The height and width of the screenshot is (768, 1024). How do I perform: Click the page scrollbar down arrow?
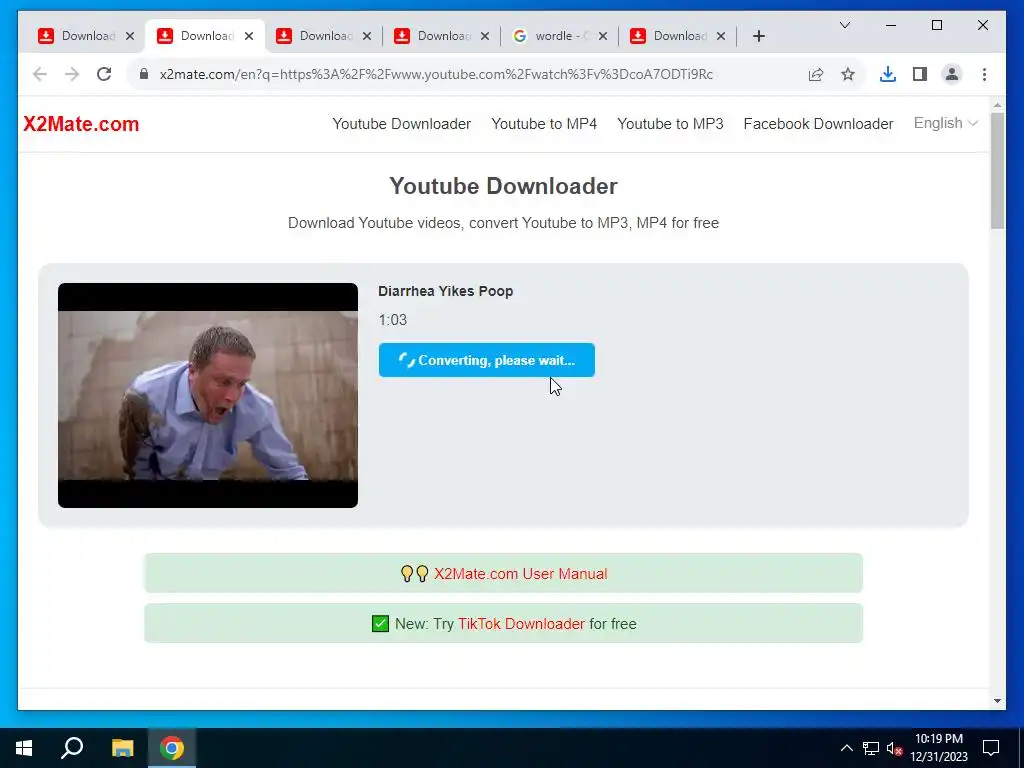(x=997, y=701)
